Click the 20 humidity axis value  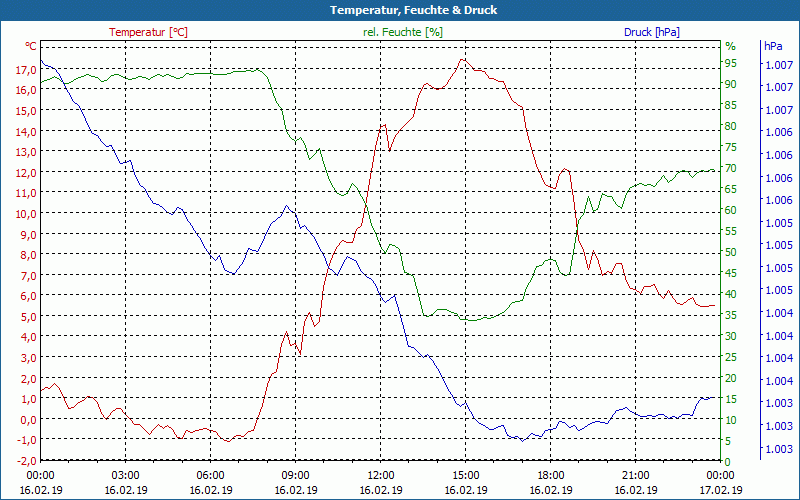[731, 378]
